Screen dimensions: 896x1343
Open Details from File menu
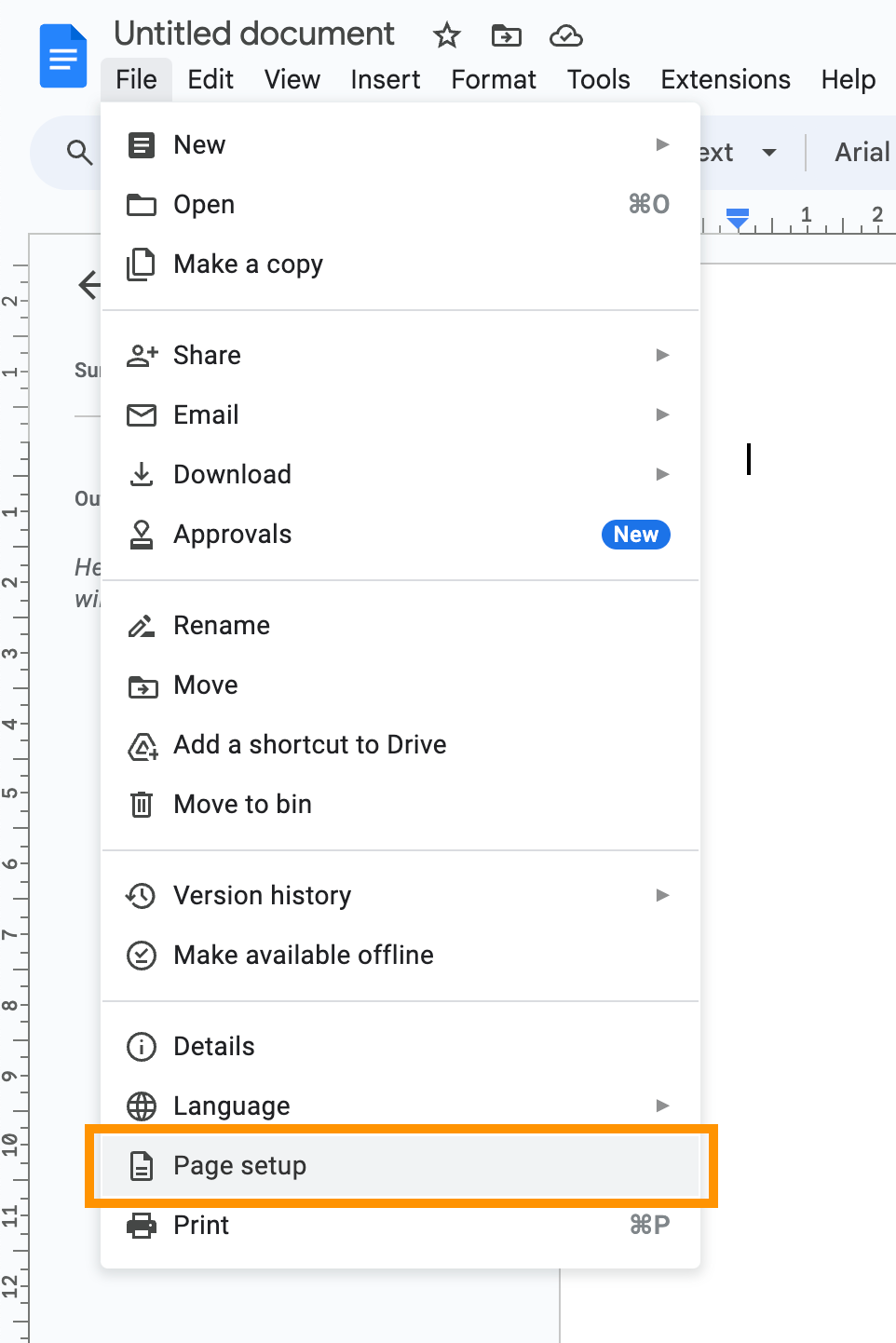[x=400, y=1047]
